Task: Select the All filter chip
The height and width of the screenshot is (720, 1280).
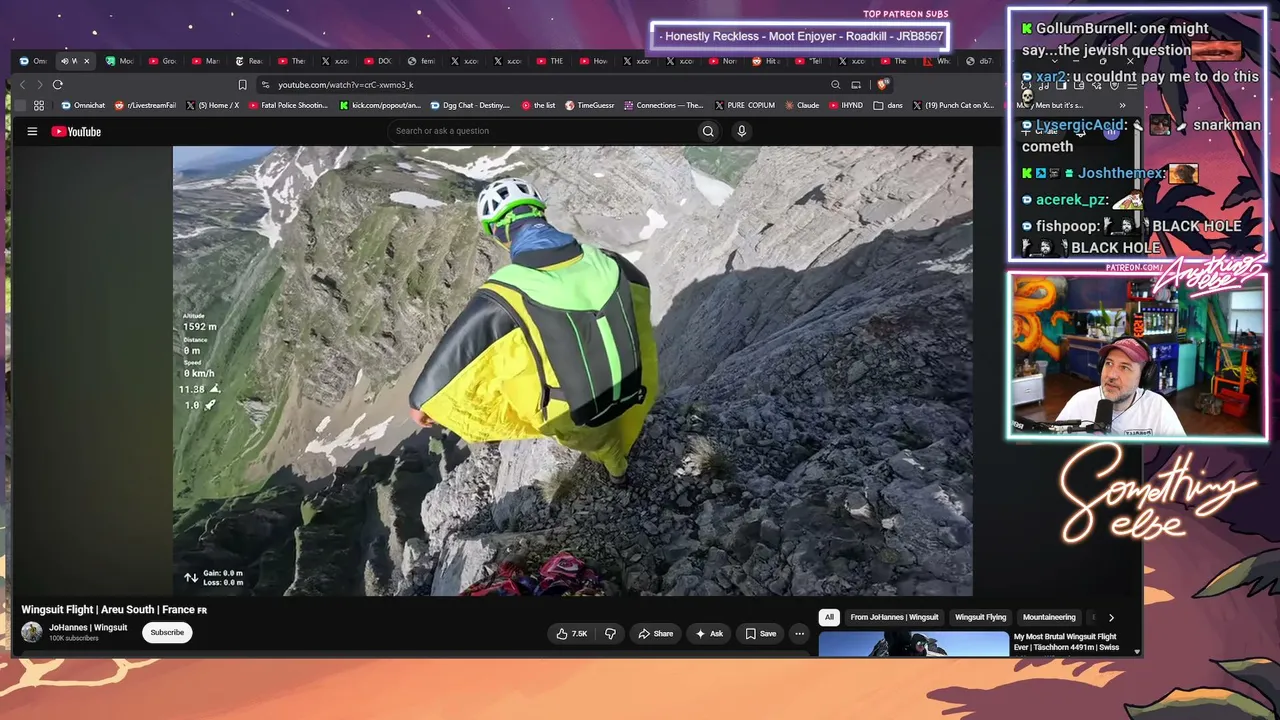Action: coord(829,617)
